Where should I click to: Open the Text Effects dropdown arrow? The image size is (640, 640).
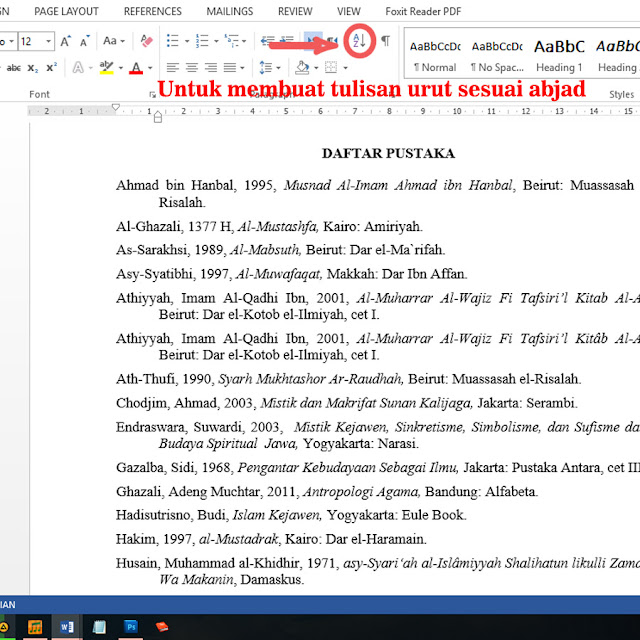[x=91, y=68]
